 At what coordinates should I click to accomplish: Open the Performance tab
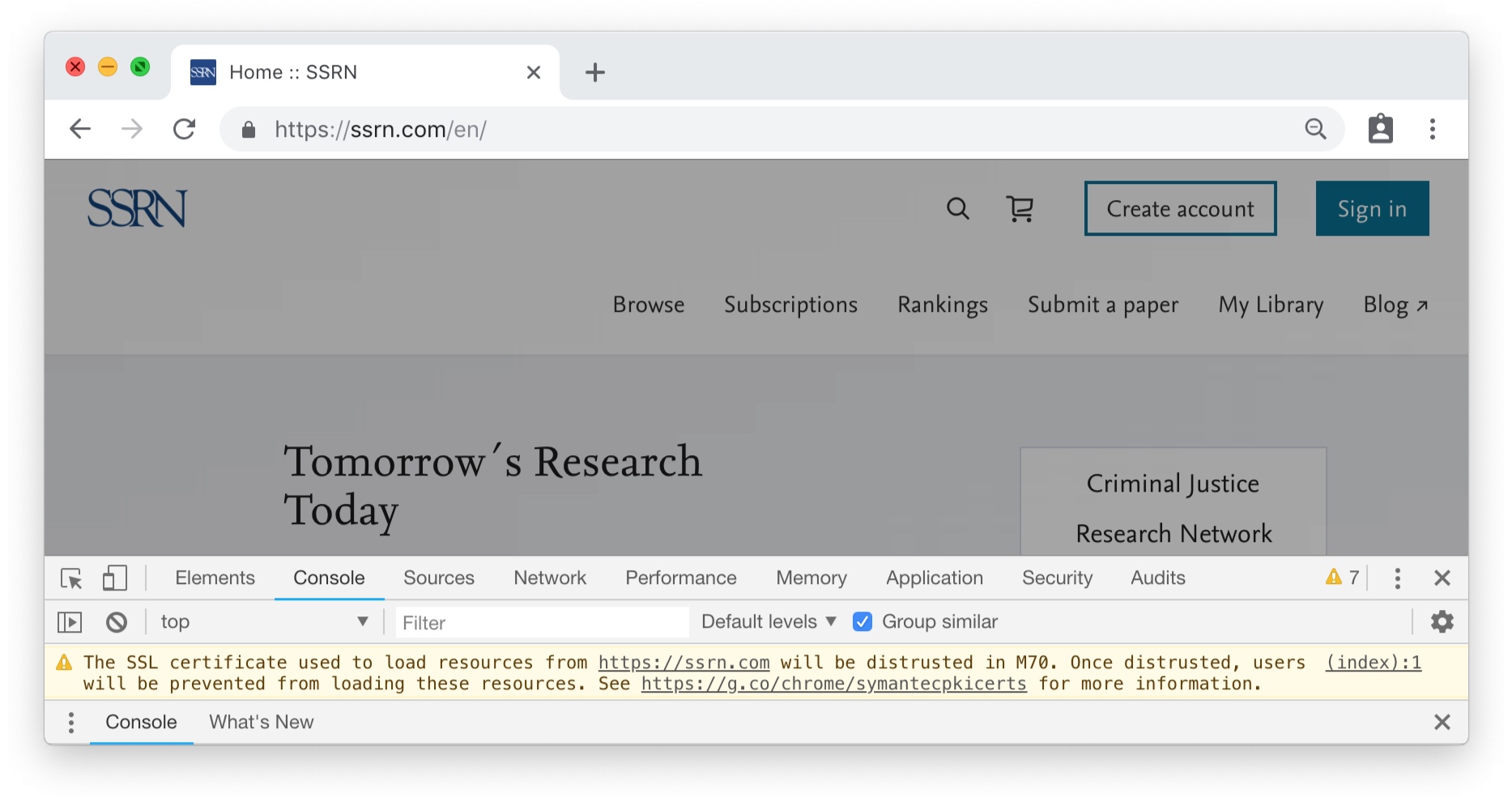pos(681,578)
